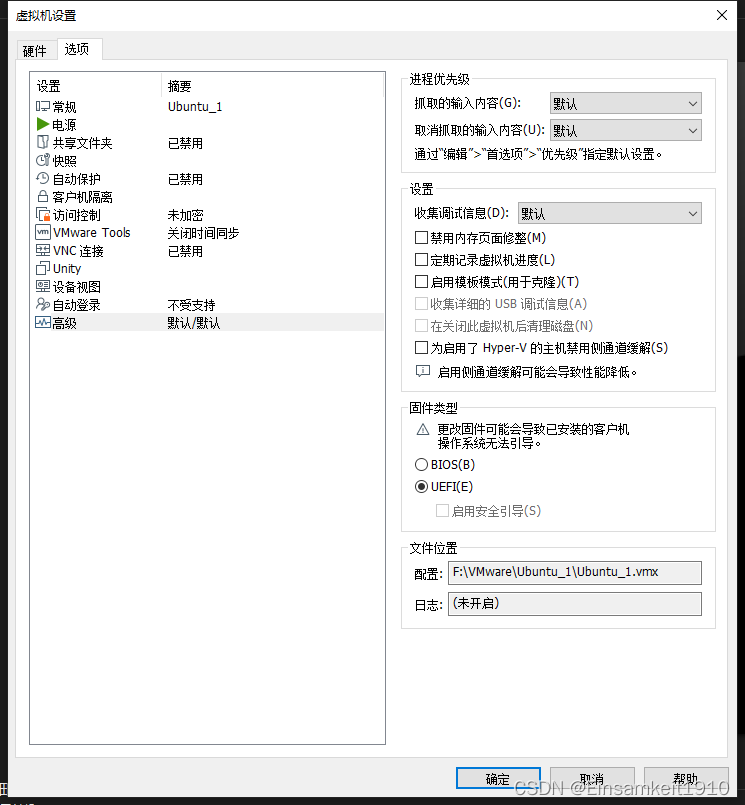Toggle 启用安全引导(S) checkbox

442,511
